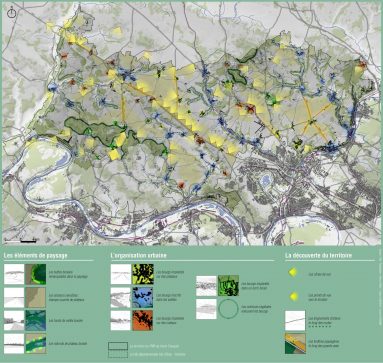Image resolution: width=383 pixels, height=363 pixels.
Task: Pick the yellow-green and black village swatch
Action: (x=143, y=274)
